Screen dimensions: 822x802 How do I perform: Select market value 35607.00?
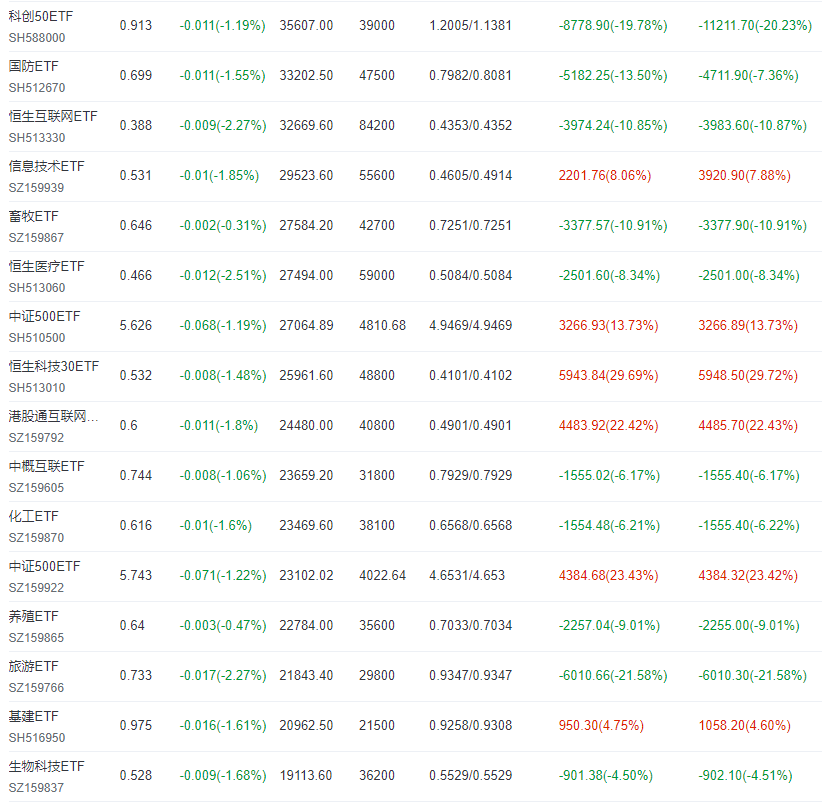click(x=306, y=25)
